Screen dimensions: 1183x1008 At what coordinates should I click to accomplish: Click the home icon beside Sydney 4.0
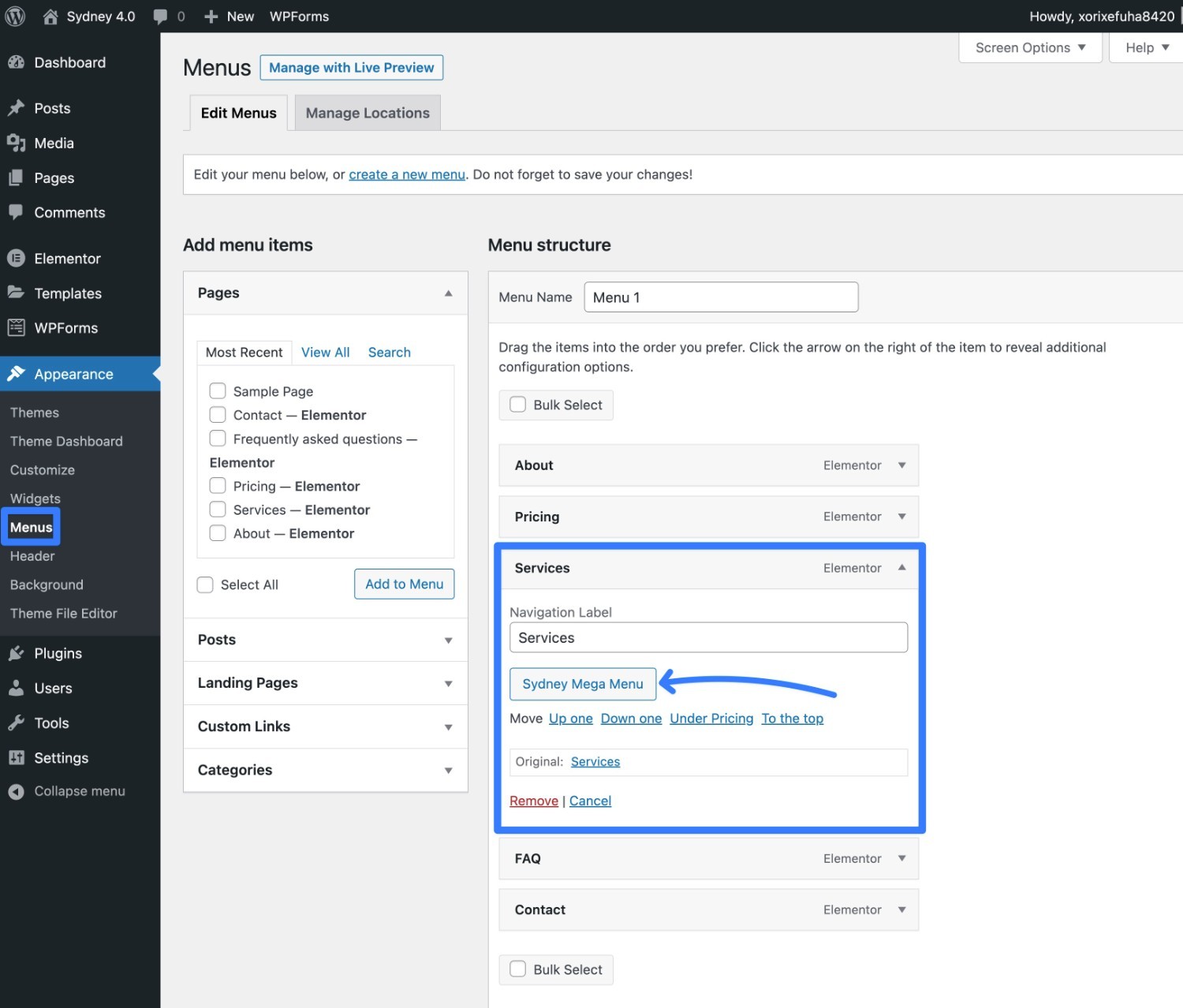click(50, 16)
